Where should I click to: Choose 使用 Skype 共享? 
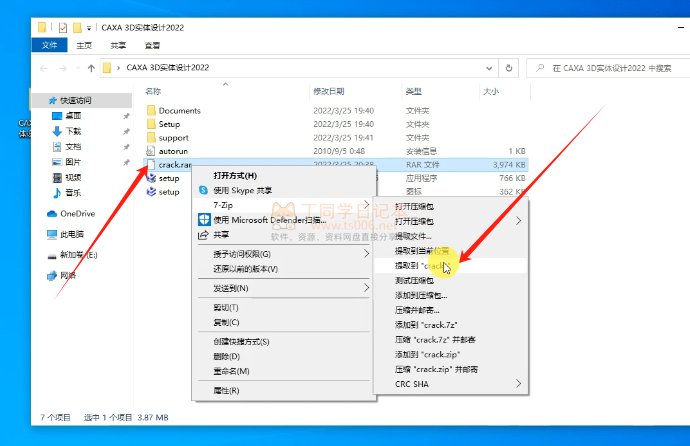tap(284, 190)
